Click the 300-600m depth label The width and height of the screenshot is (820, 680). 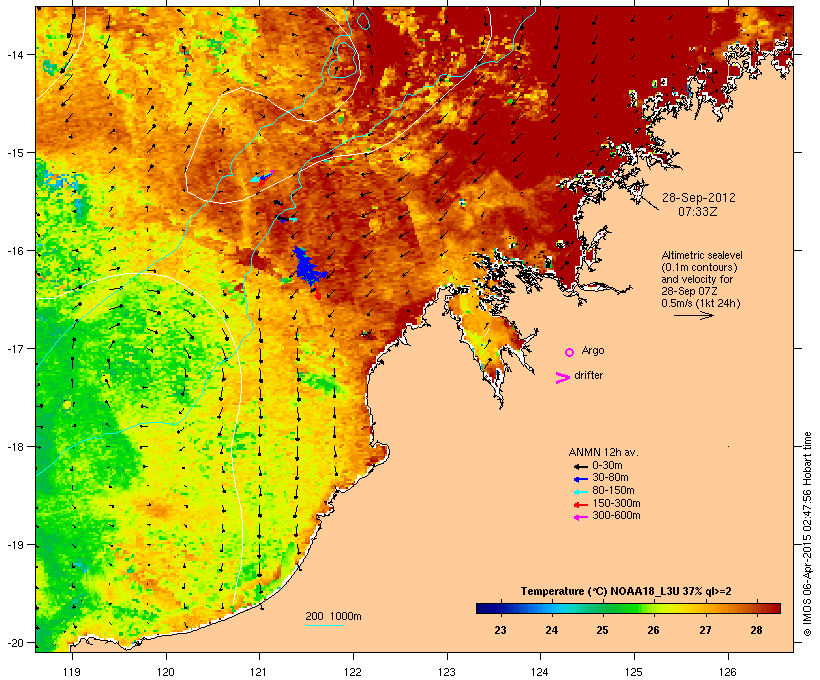[616, 515]
